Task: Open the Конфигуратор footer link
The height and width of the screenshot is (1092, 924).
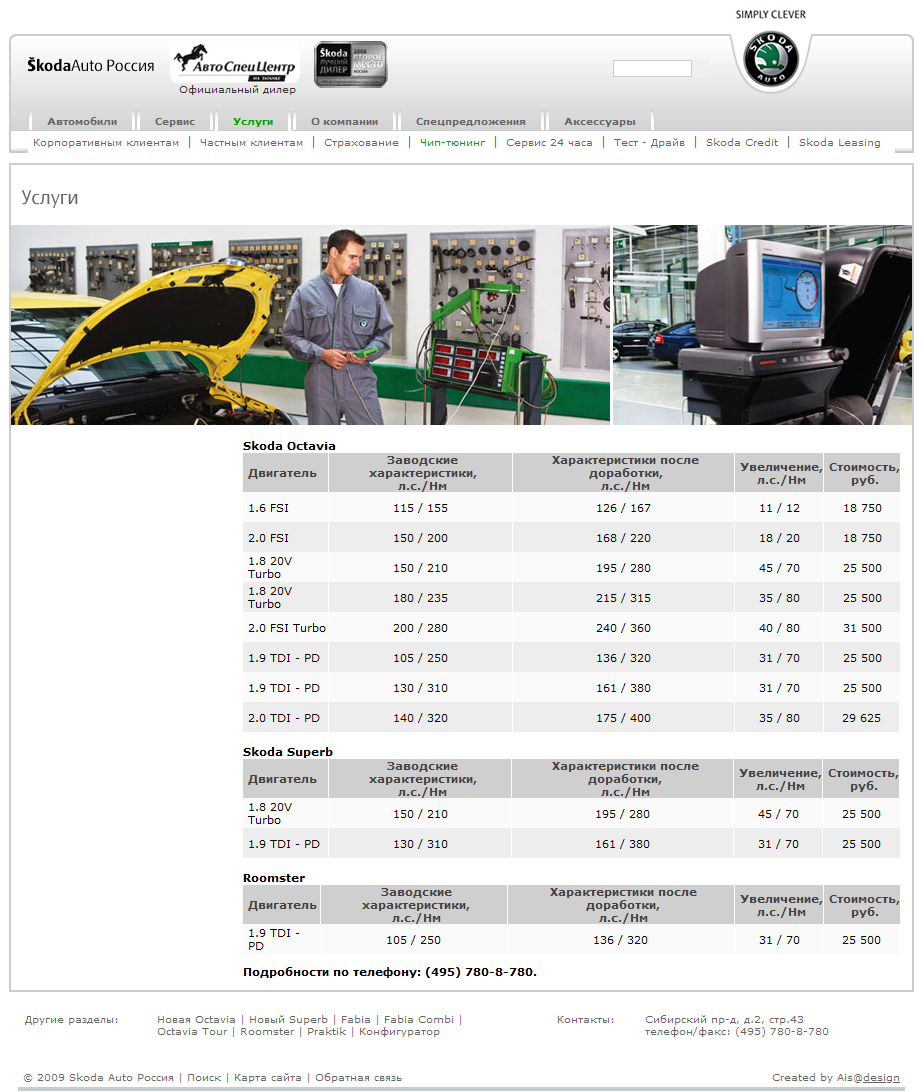Action: pyautogui.click(x=400, y=1031)
